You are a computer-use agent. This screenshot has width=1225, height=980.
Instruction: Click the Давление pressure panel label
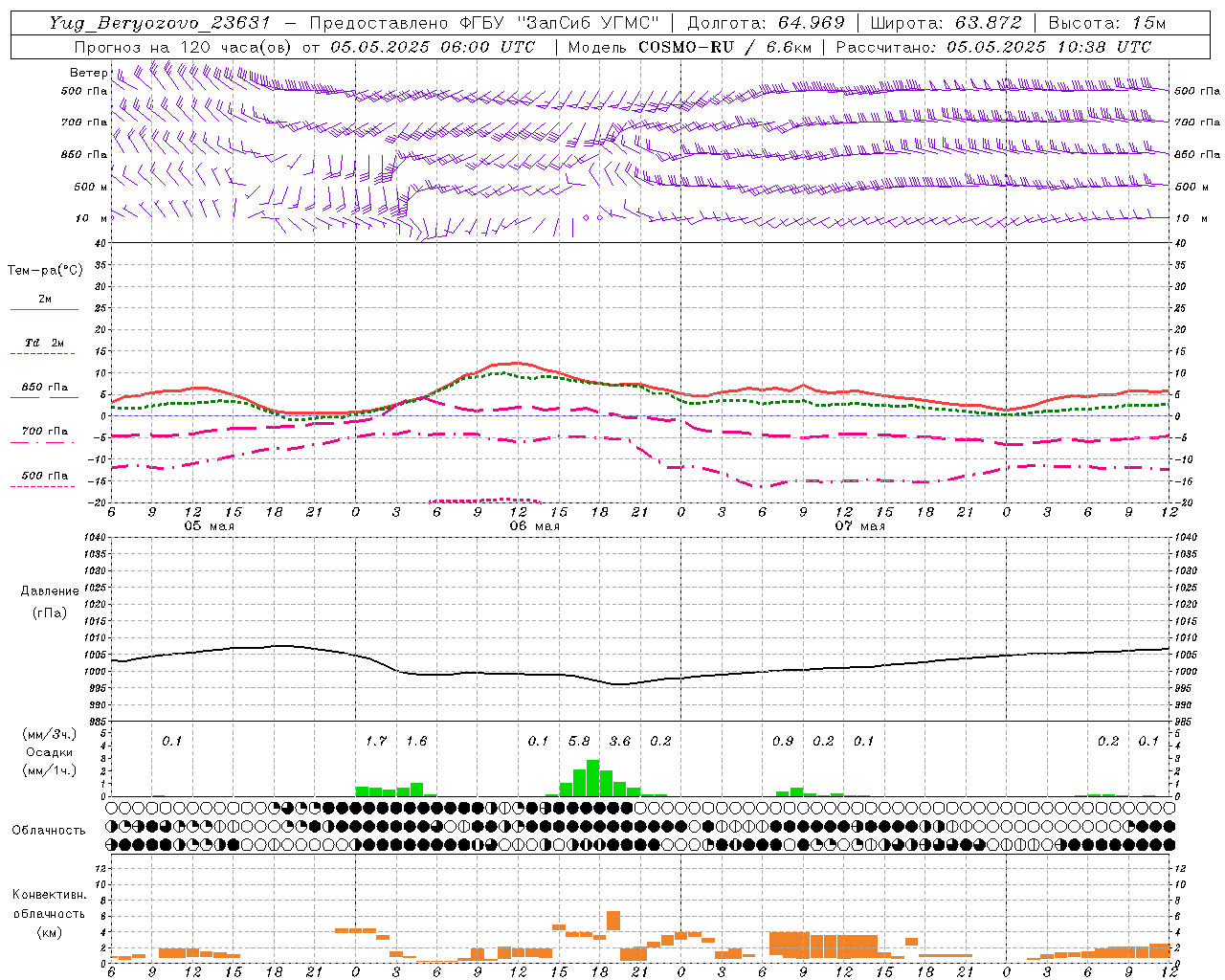click(x=50, y=591)
